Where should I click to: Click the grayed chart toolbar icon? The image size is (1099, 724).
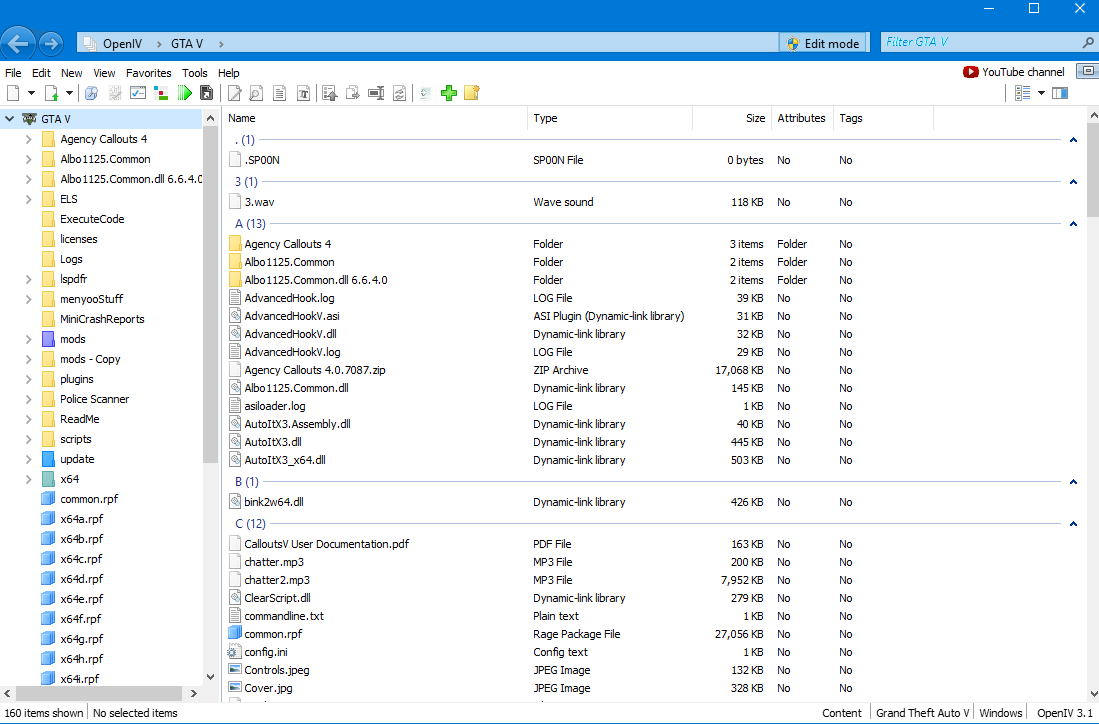pyautogui.click(x=115, y=93)
